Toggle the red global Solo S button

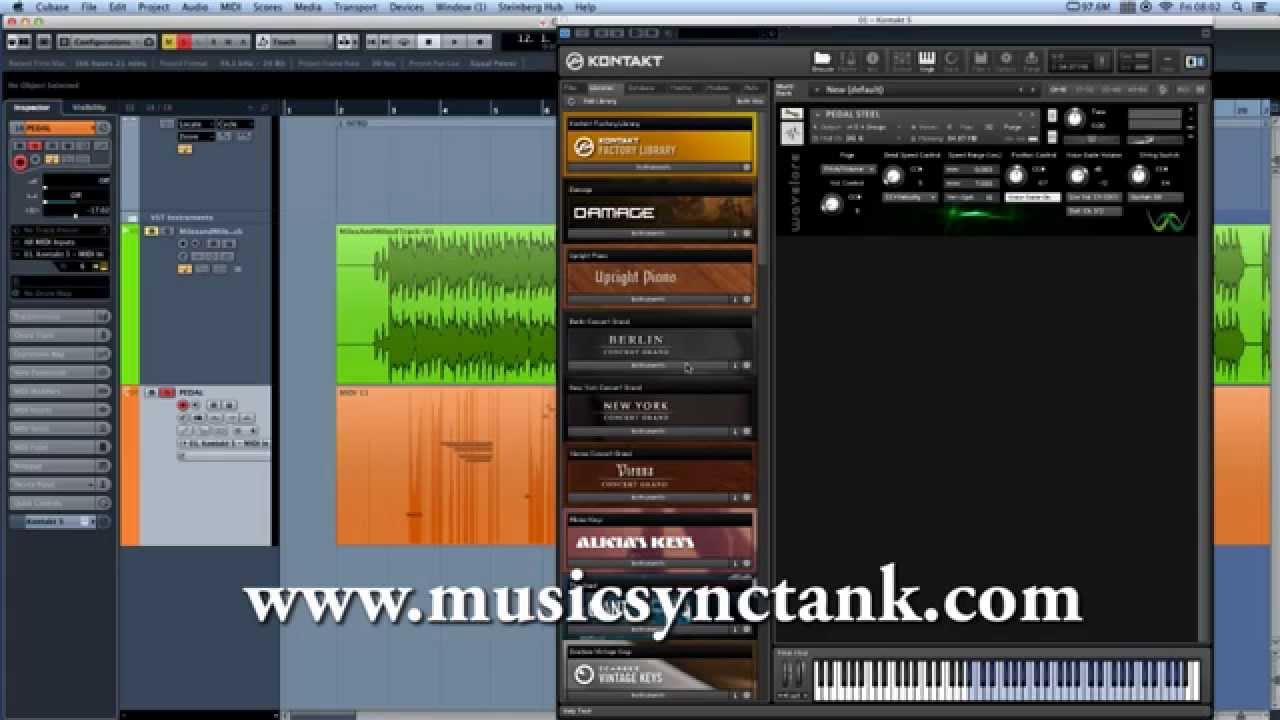[x=183, y=42]
